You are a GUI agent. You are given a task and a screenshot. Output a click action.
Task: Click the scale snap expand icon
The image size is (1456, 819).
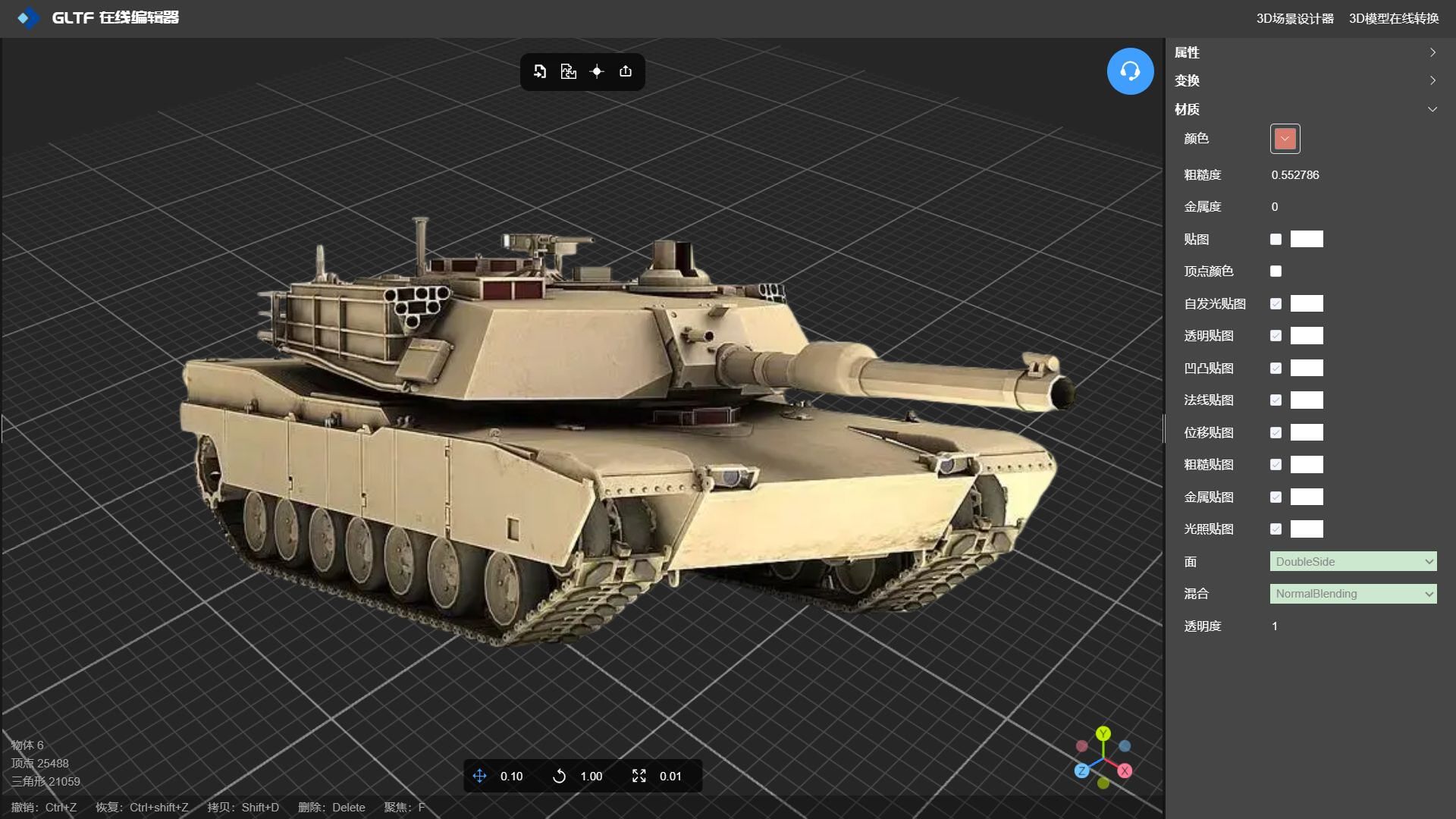[x=639, y=776]
